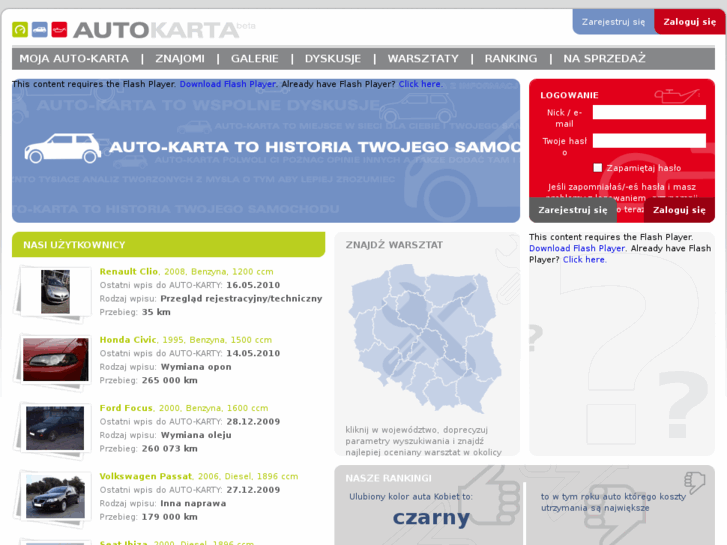Click the Honda Civic photo thumbnail
Image resolution: width=727 pixels, height=545 pixels.
[56, 359]
